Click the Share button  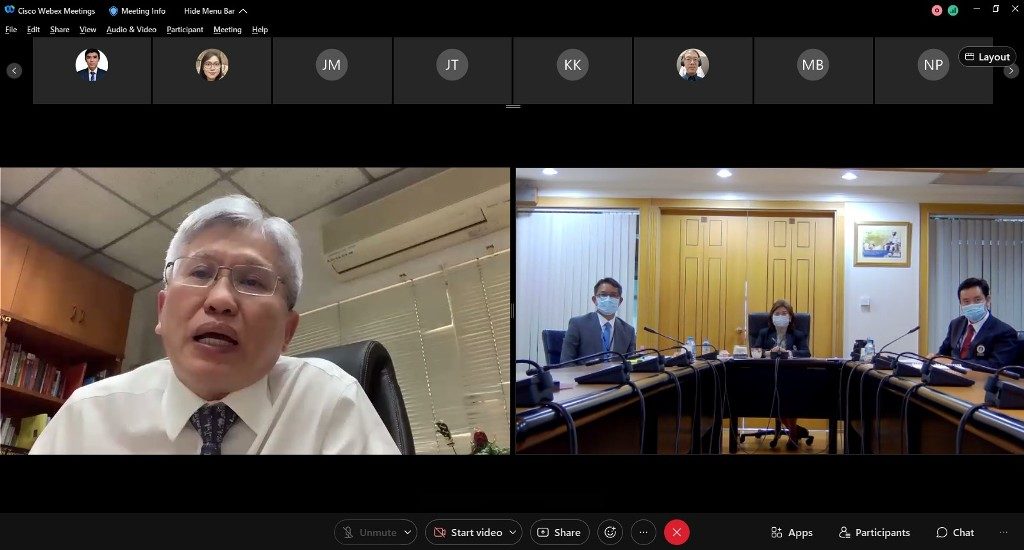click(559, 533)
